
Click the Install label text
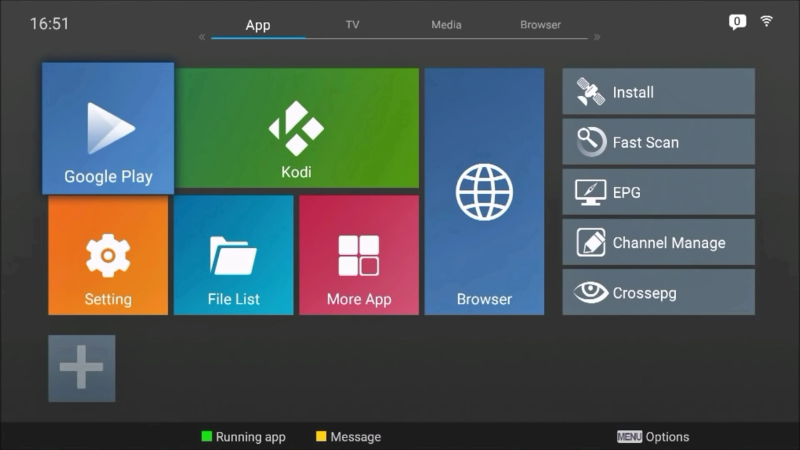click(x=633, y=92)
